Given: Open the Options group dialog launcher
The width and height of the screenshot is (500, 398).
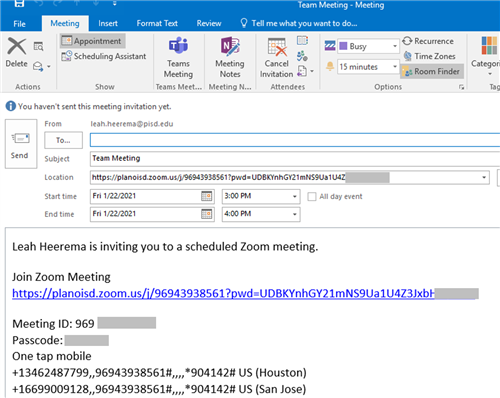Looking at the screenshot, I should click(x=462, y=87).
